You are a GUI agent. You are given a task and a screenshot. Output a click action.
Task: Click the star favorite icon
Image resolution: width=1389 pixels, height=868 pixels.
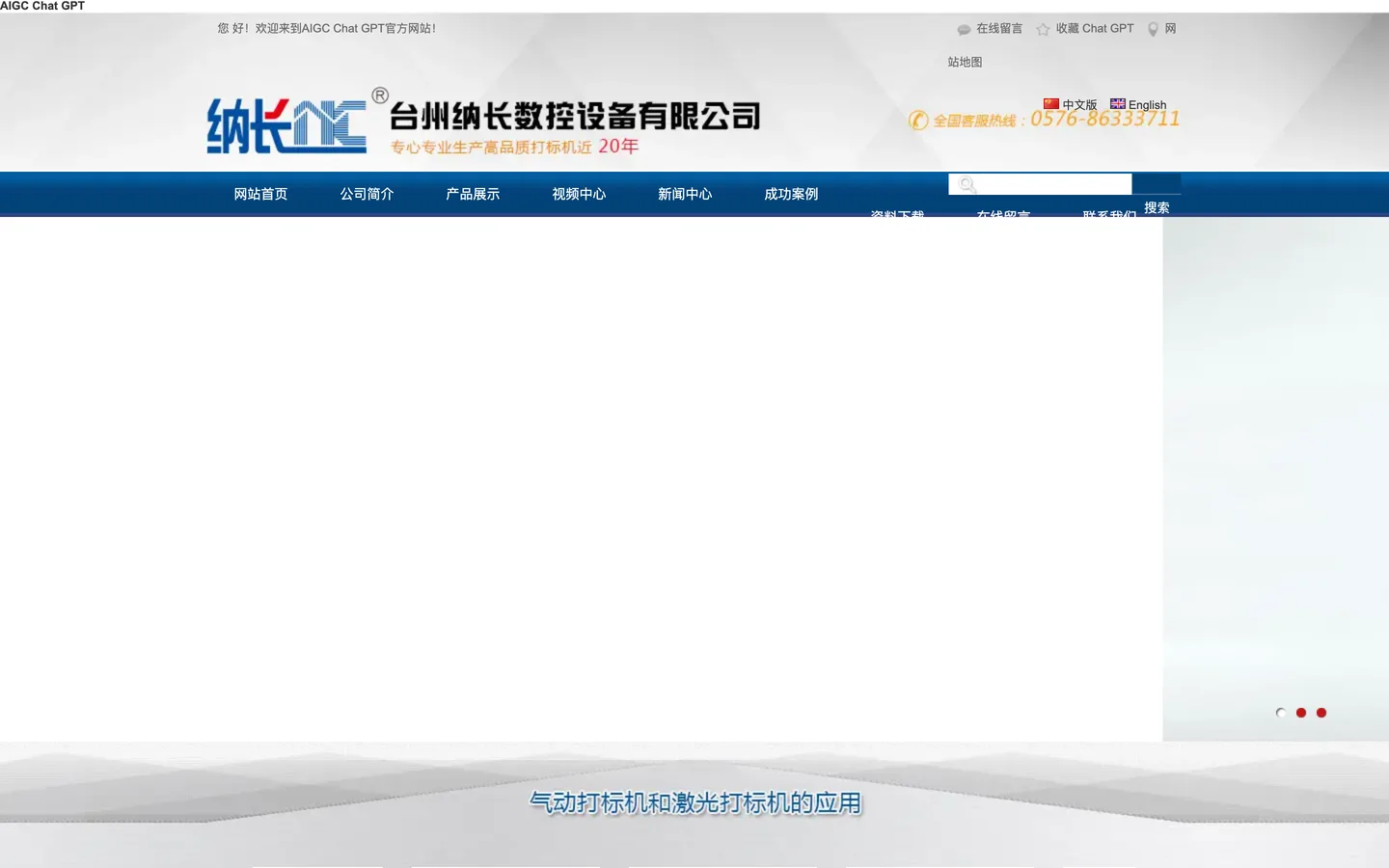tap(1043, 30)
